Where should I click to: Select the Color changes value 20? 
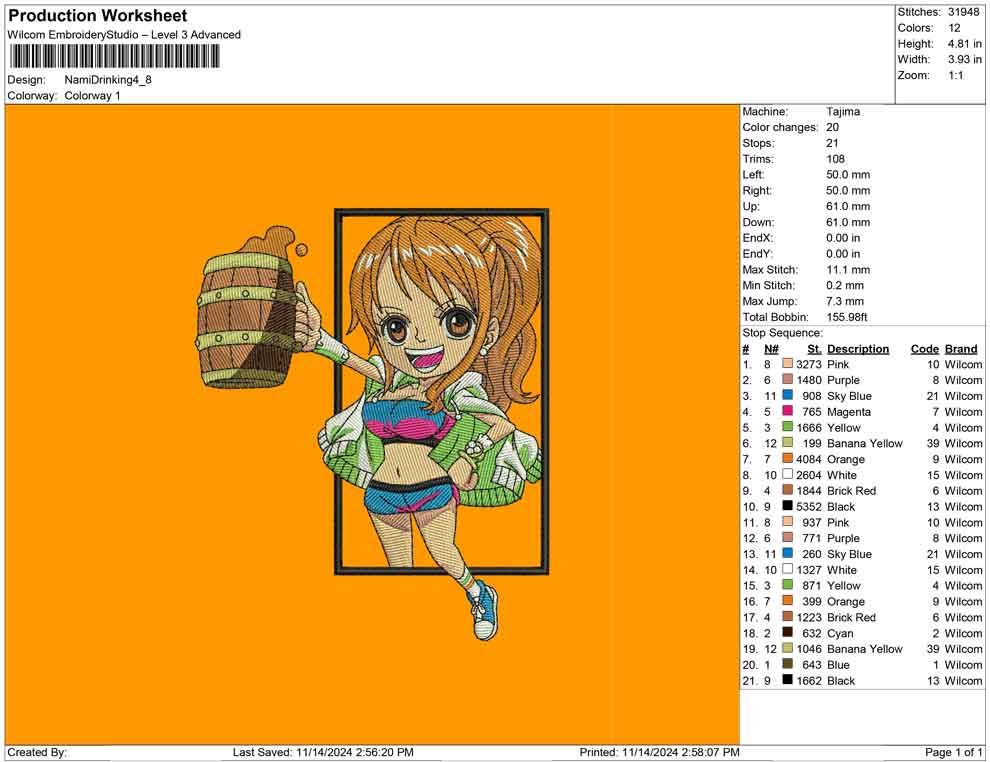point(833,127)
